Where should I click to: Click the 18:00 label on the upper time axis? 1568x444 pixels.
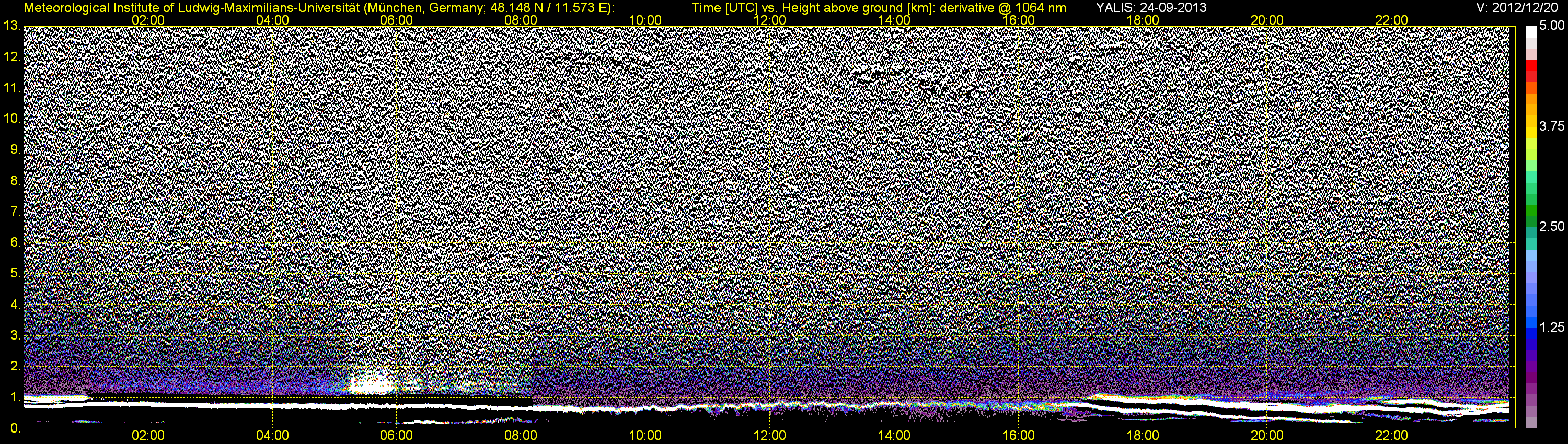click(1143, 20)
